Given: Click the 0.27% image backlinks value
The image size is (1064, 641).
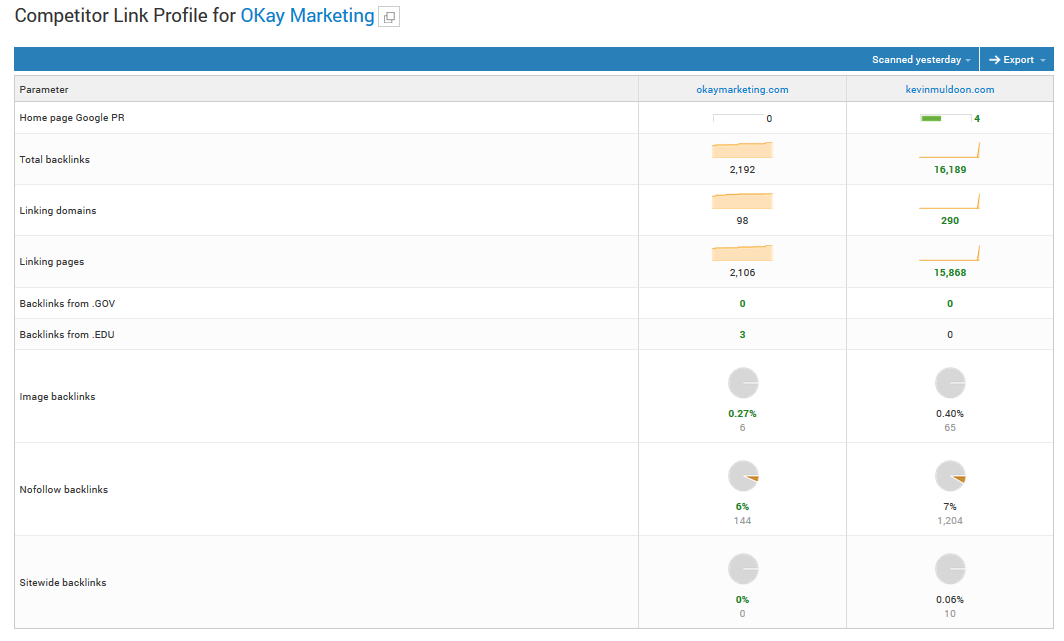Looking at the screenshot, I should 742,414.
